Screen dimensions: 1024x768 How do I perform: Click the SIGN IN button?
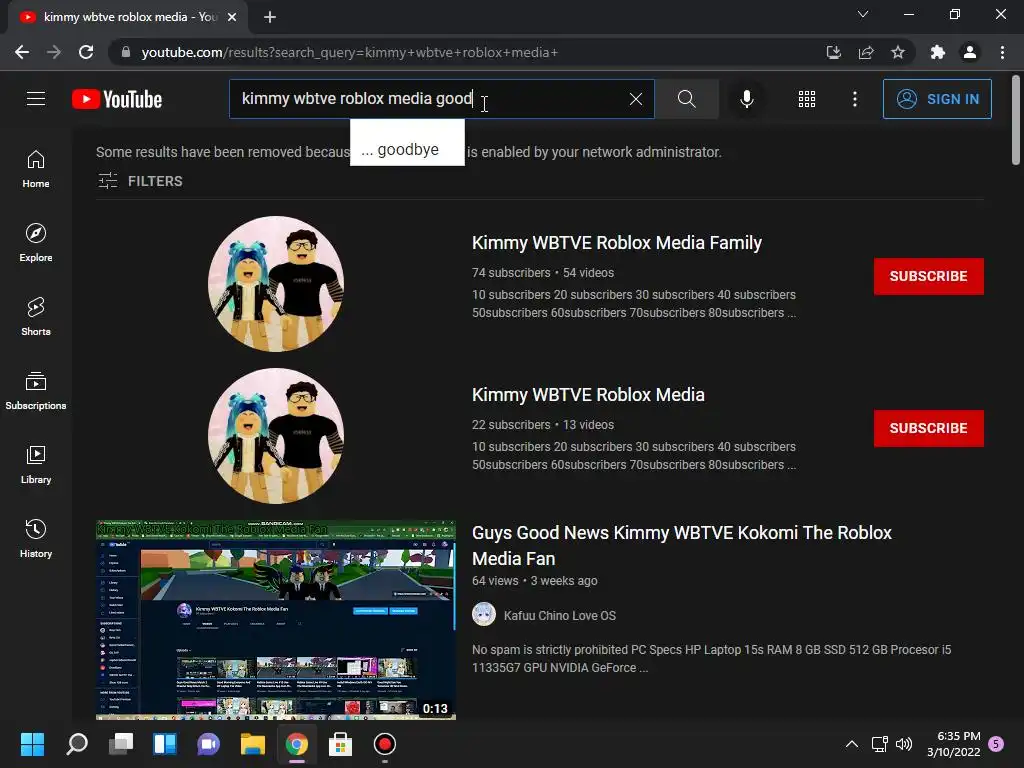937,99
